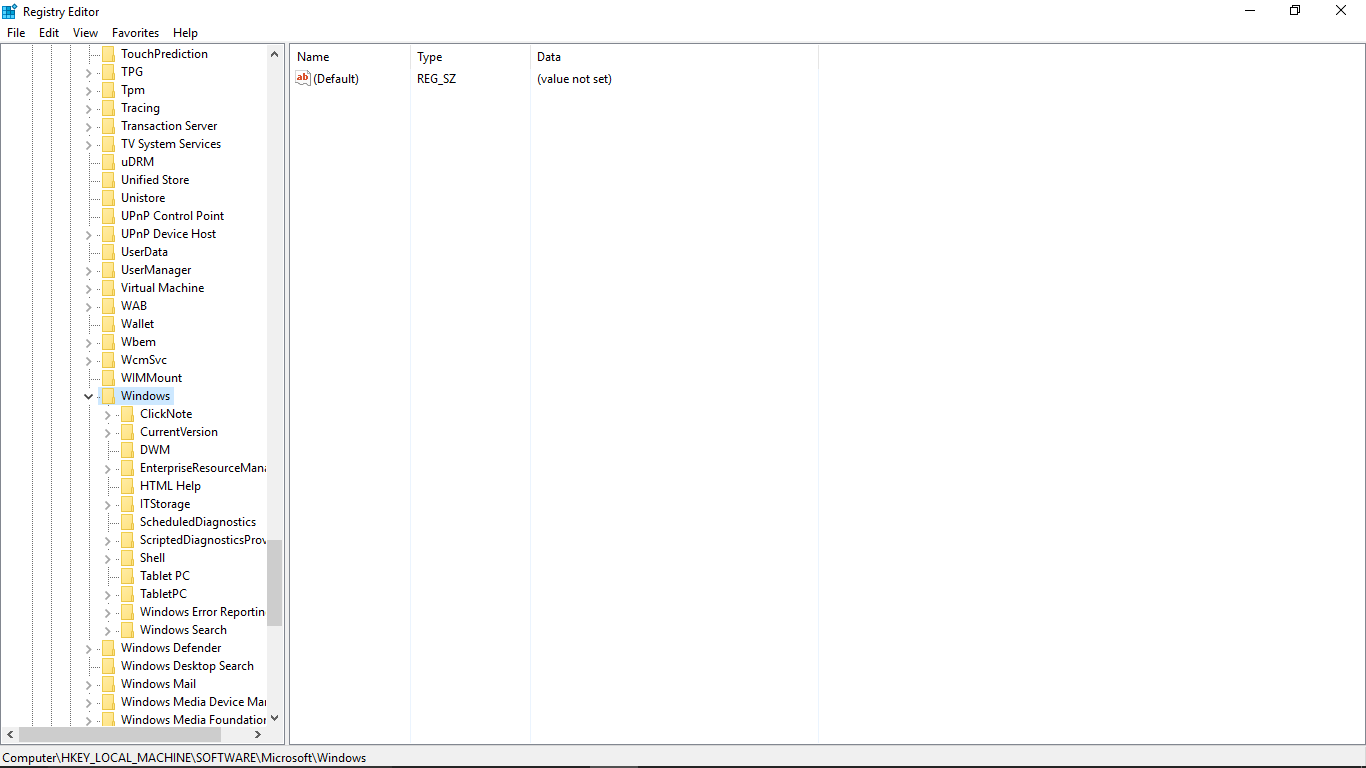Select the Windows Media Device Manager key
The width and height of the screenshot is (1366, 768).
[x=193, y=702]
